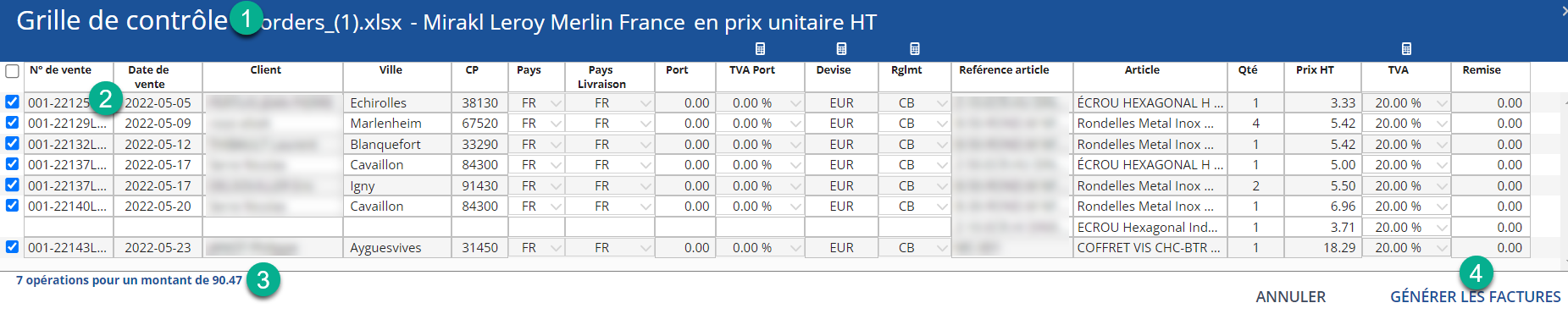Image resolution: width=1568 pixels, height=314 pixels.
Task: Click calculator icon above Rglmt column
Action: 914,49
